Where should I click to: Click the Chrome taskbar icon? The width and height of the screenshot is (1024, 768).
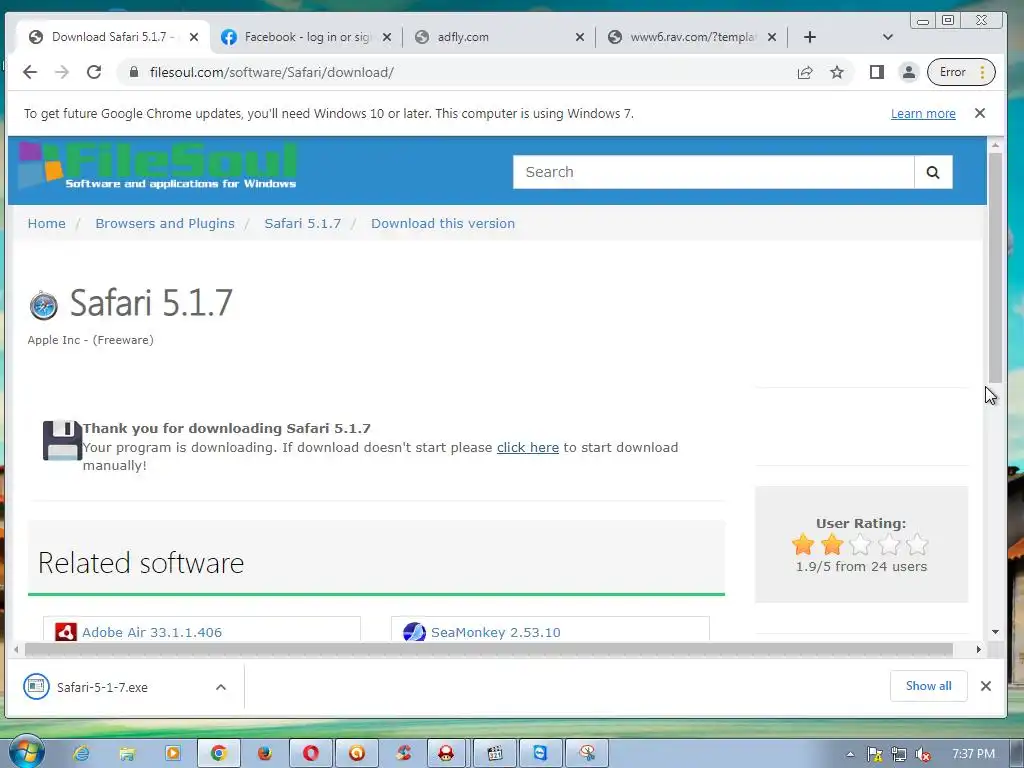(219, 754)
